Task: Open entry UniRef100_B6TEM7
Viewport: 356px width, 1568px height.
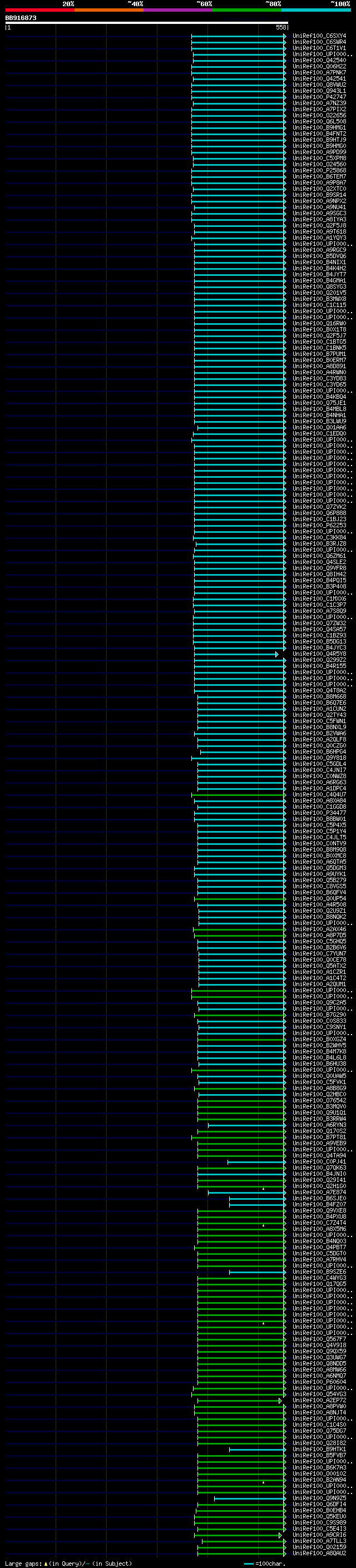Action: click(x=319, y=176)
